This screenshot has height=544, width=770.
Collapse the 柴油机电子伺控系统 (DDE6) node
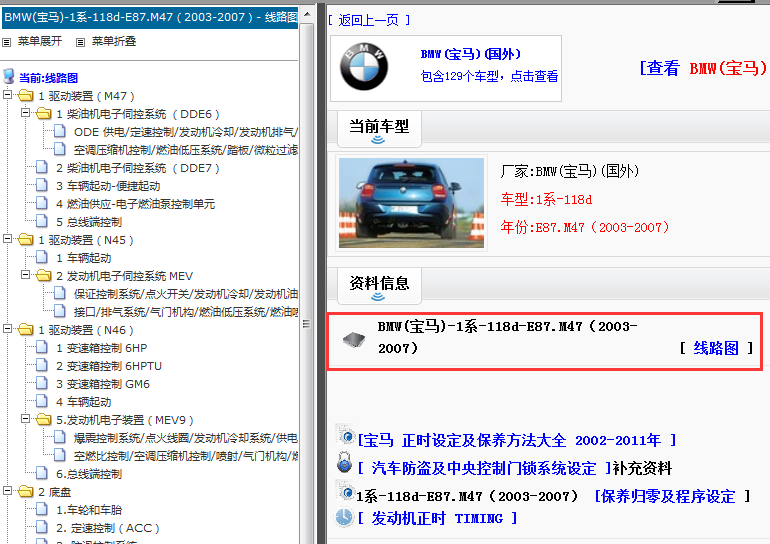[26, 112]
